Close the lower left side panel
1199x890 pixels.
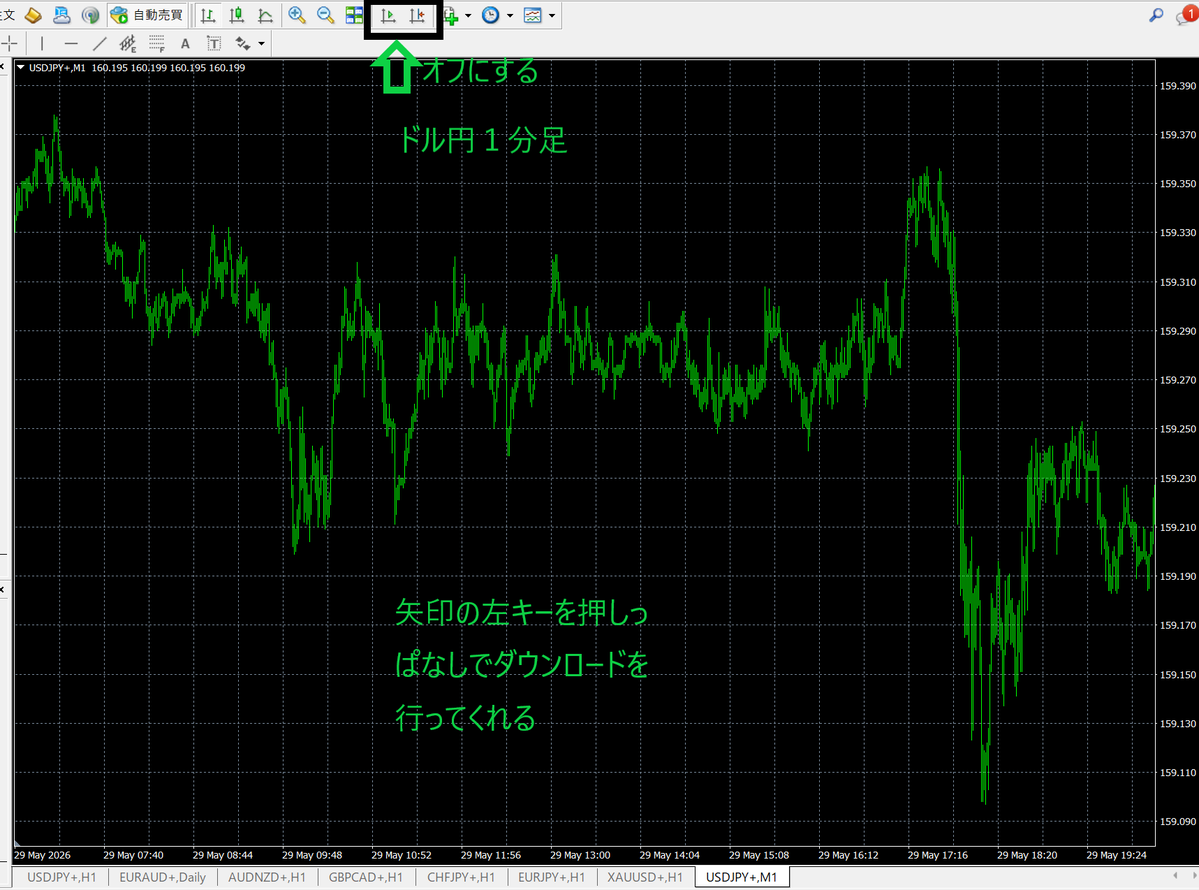[x=2, y=590]
